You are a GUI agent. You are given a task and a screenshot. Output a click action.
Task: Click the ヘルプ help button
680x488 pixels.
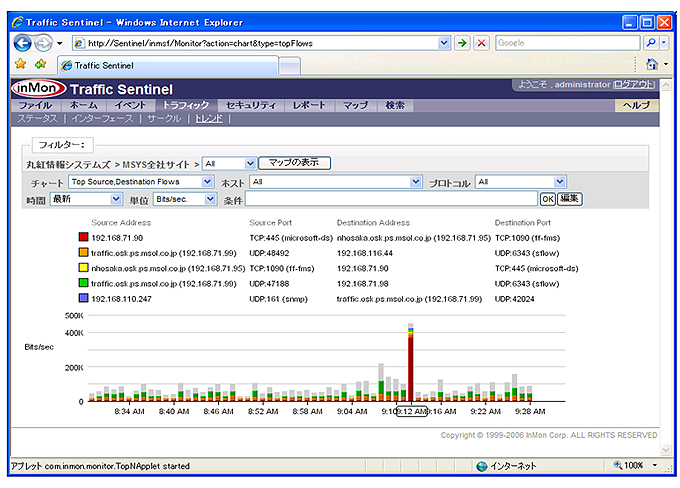click(636, 105)
